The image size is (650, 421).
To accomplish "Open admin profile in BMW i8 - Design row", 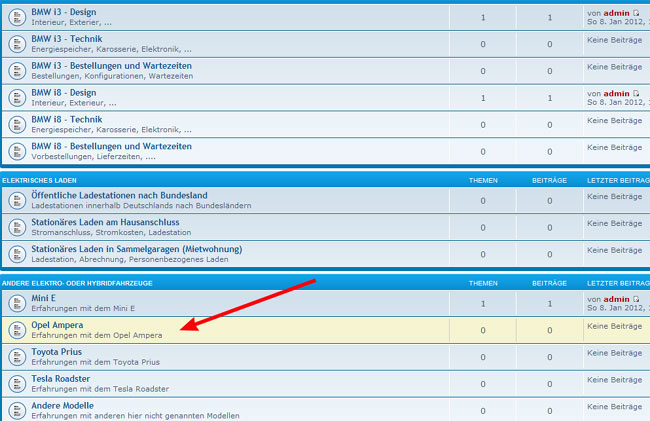I will click(616, 93).
